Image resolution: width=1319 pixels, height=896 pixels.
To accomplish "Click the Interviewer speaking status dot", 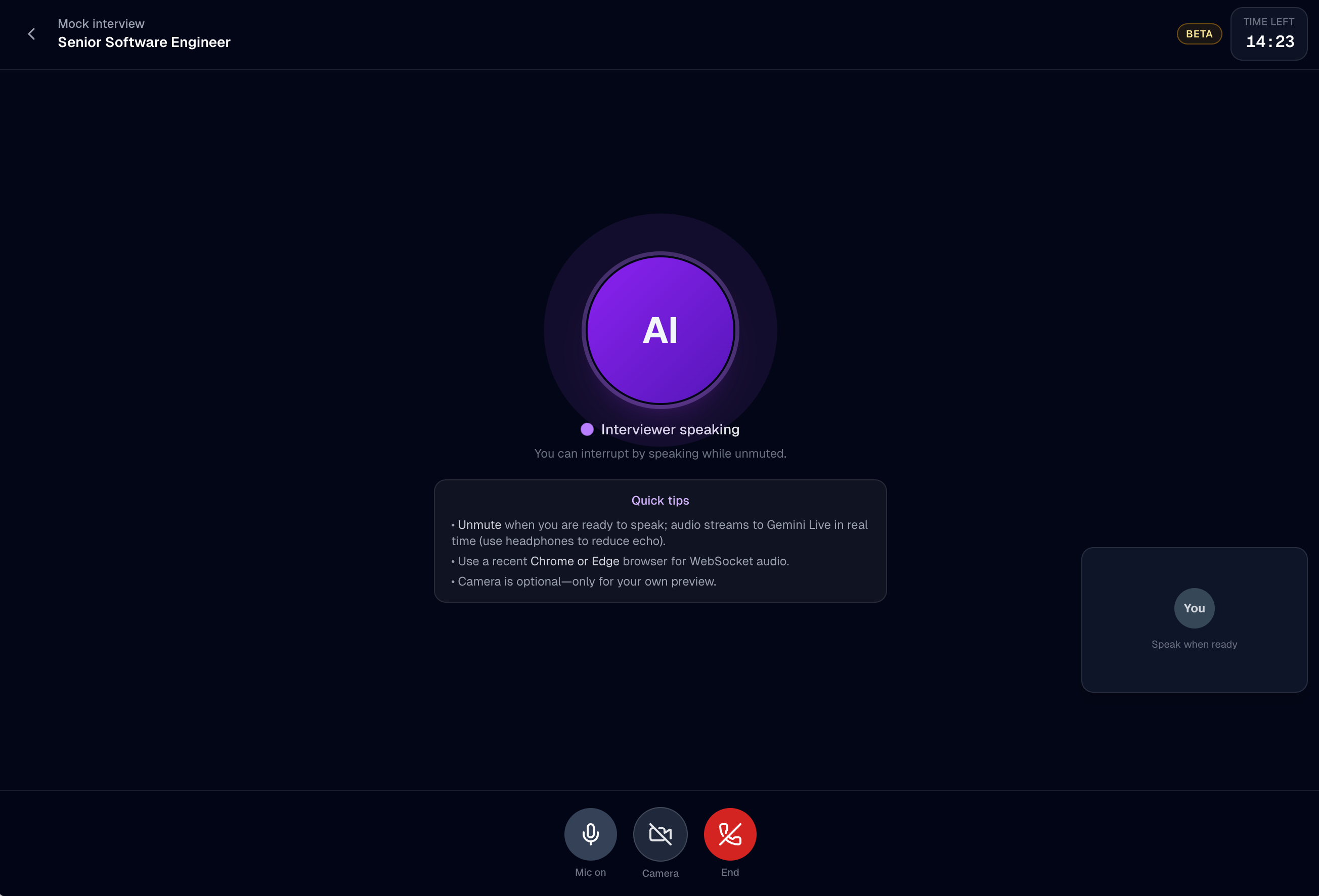I will [x=586, y=429].
